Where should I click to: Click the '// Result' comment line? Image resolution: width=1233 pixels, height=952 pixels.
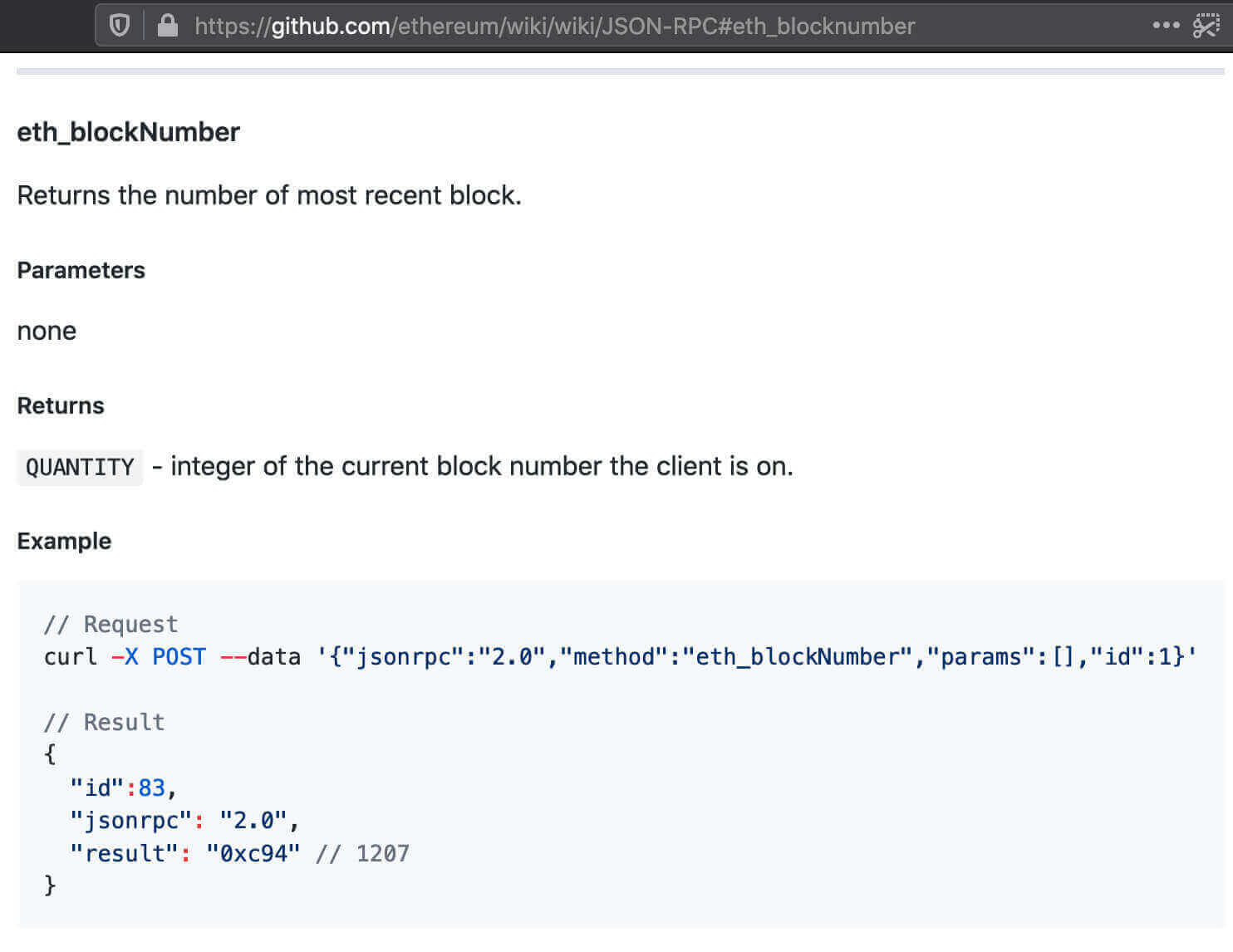tap(104, 722)
